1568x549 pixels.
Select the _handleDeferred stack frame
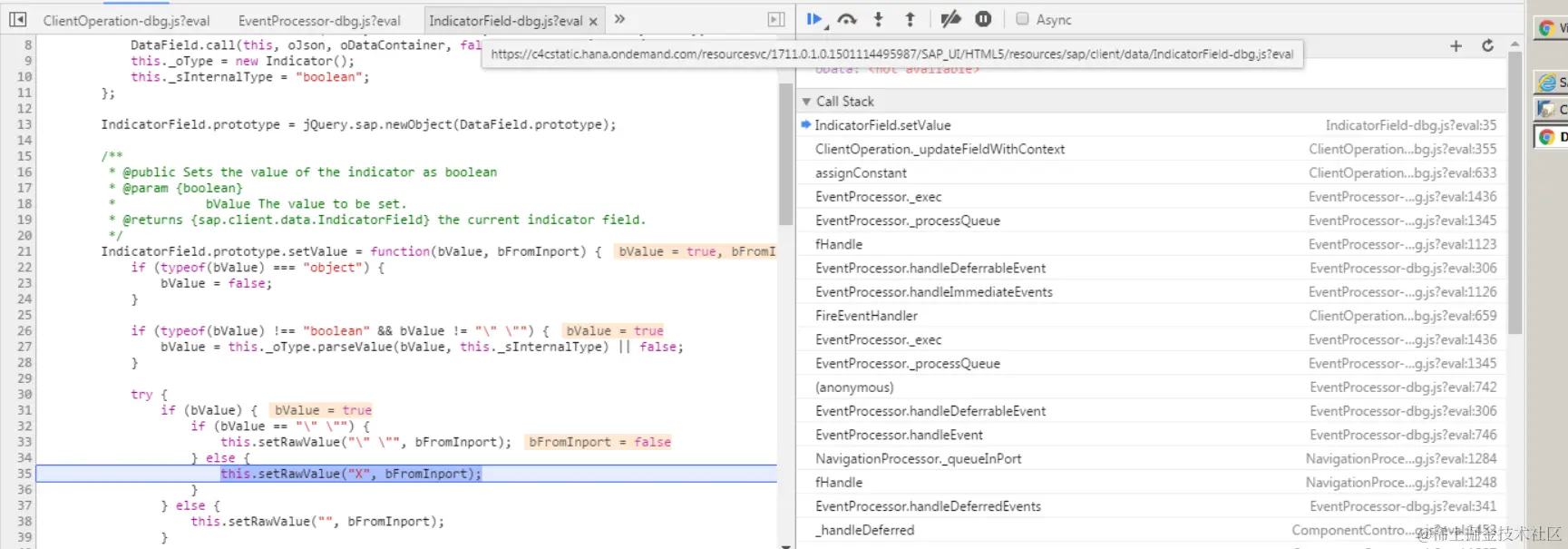point(1150,530)
